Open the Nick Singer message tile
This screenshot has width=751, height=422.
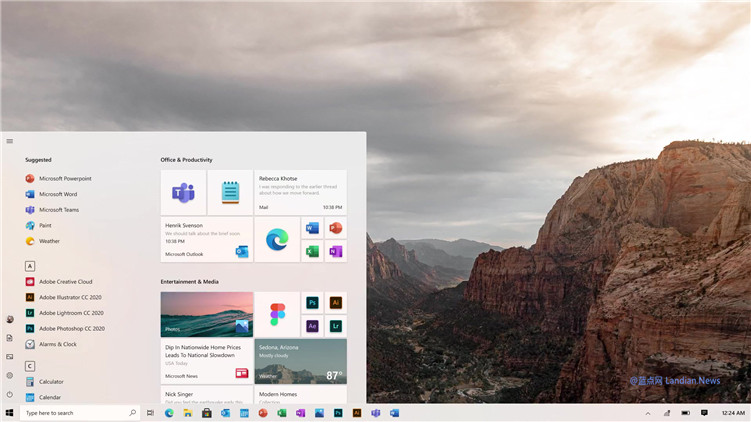click(207, 395)
